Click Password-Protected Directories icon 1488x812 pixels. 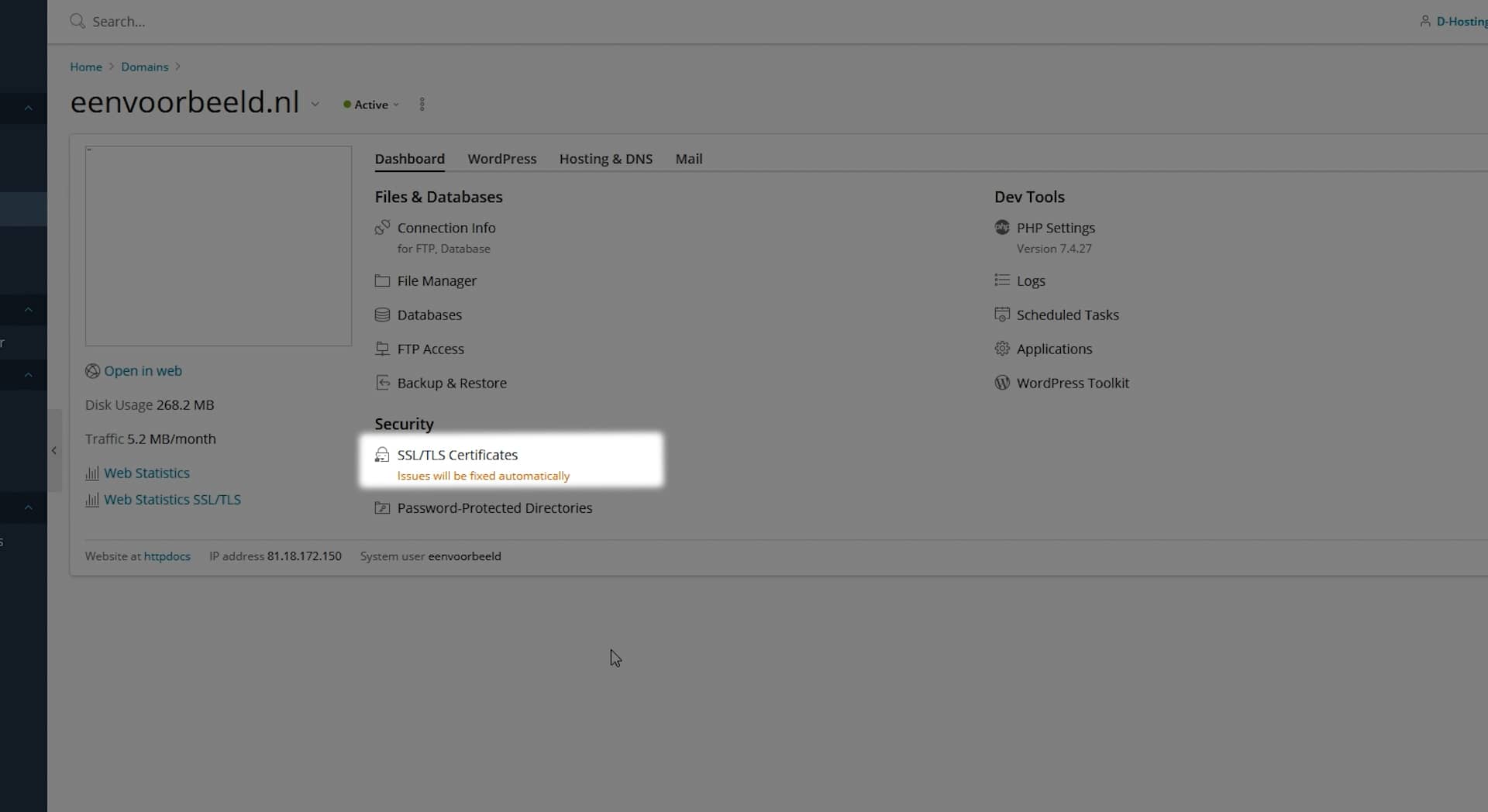pos(382,507)
